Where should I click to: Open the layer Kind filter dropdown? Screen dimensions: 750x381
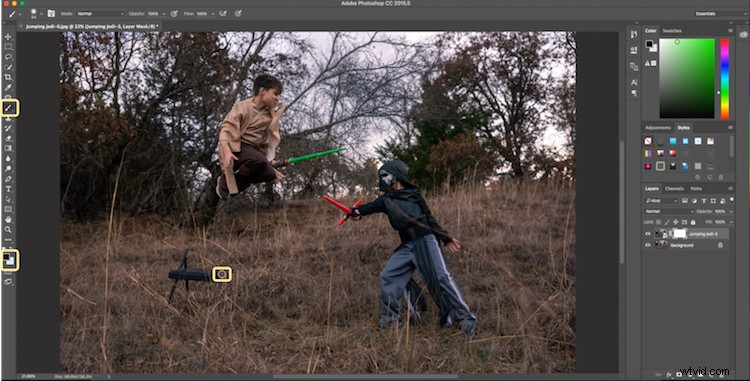point(662,201)
